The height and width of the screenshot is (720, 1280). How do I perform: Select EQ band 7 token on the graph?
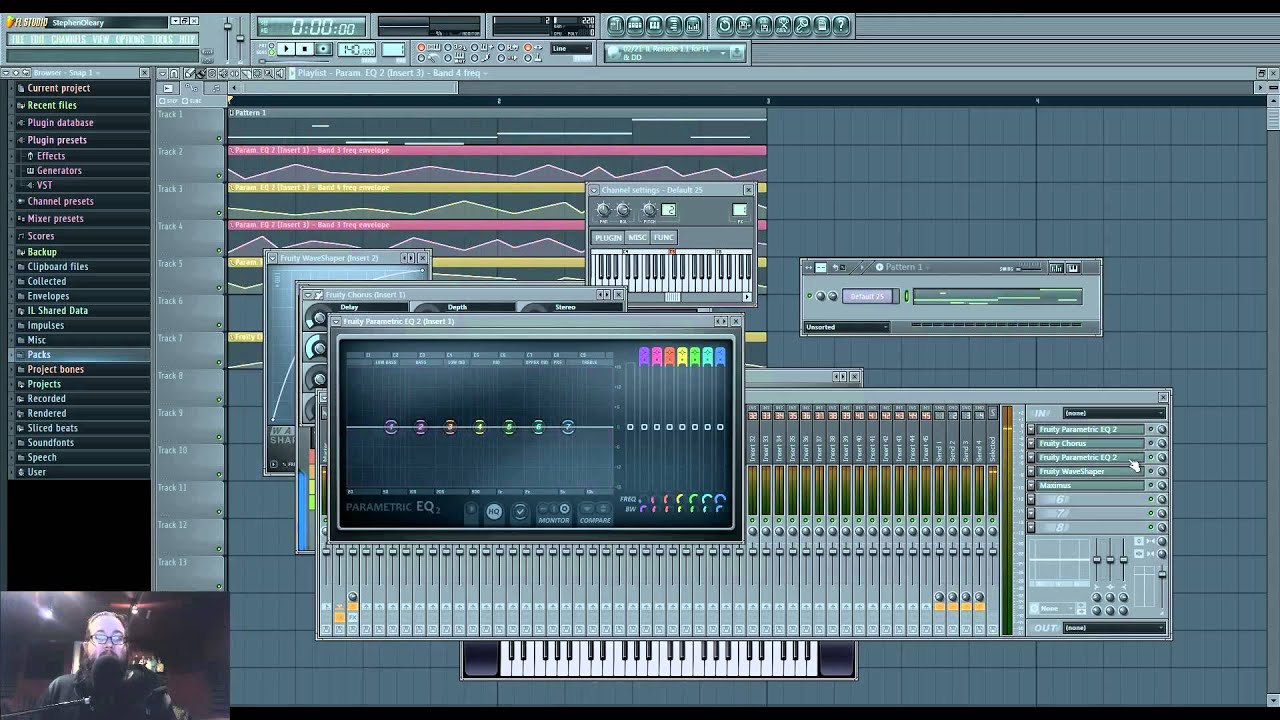[x=568, y=427]
